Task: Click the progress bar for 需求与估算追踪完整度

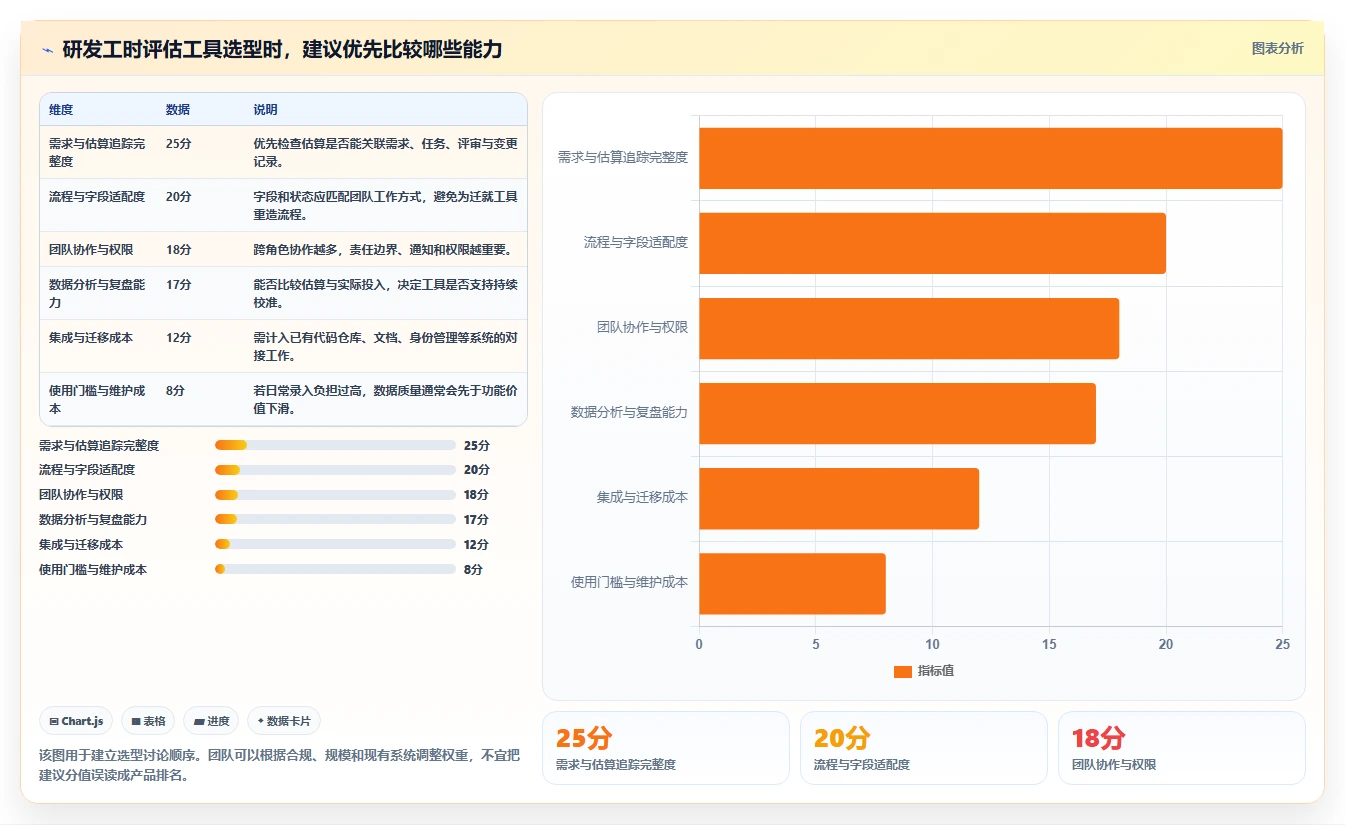Action: [x=335, y=445]
